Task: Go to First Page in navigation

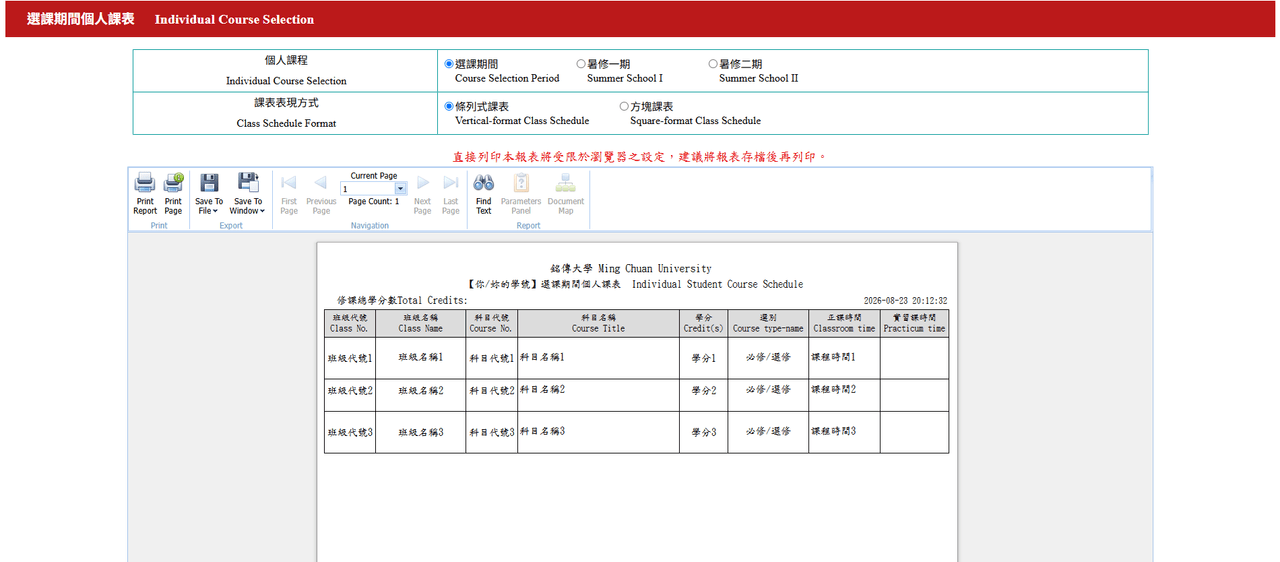Action: pyautogui.click(x=289, y=193)
